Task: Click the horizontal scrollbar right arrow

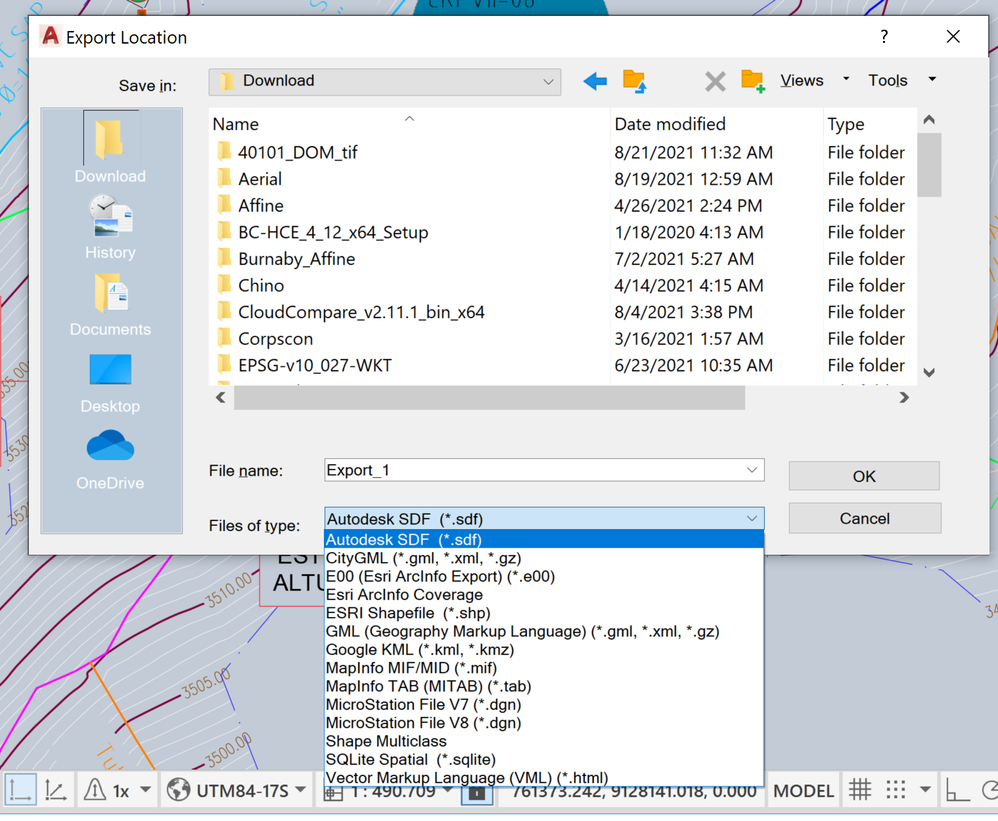Action: coord(904,398)
